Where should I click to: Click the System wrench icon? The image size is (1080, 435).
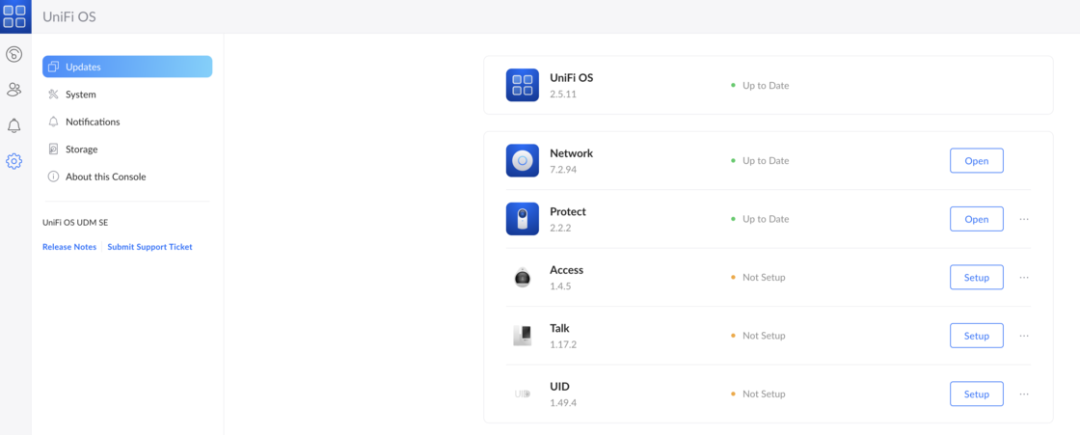[x=54, y=94]
